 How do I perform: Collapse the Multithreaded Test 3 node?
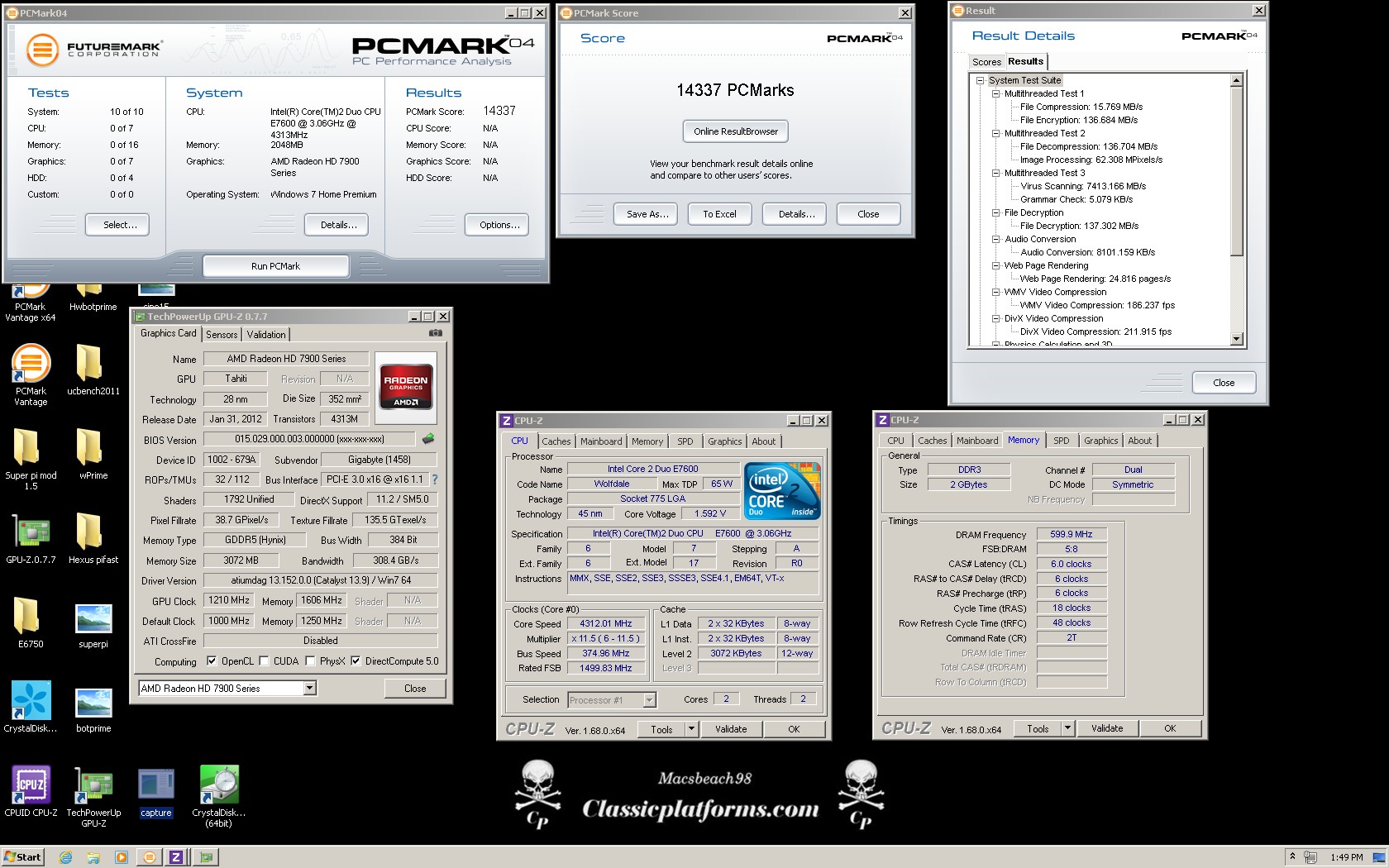[x=996, y=173]
